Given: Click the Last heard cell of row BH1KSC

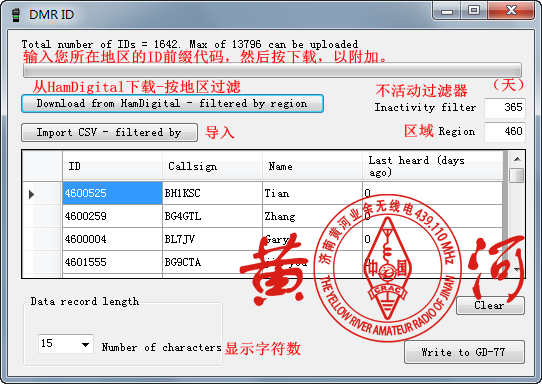Looking at the screenshot, I should point(432,193).
